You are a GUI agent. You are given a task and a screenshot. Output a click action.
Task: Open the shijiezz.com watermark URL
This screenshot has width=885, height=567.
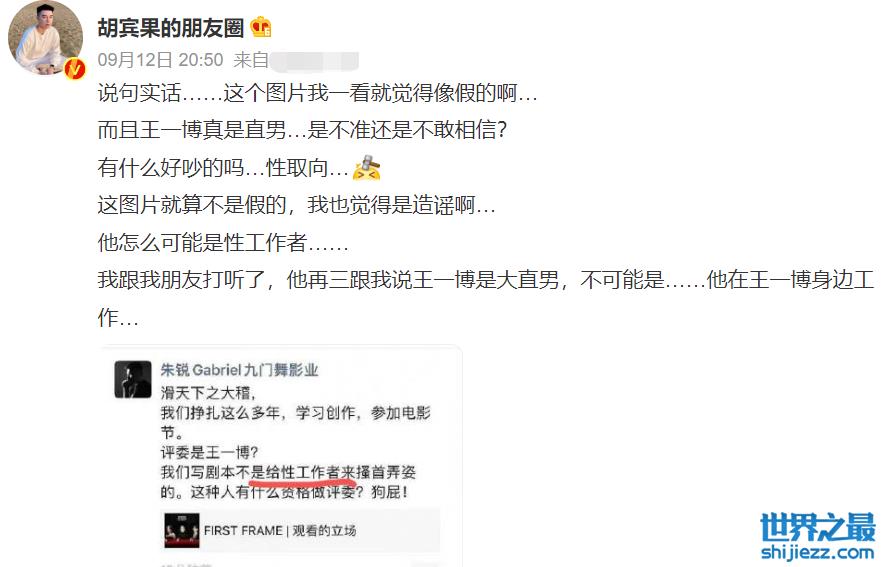(x=818, y=551)
